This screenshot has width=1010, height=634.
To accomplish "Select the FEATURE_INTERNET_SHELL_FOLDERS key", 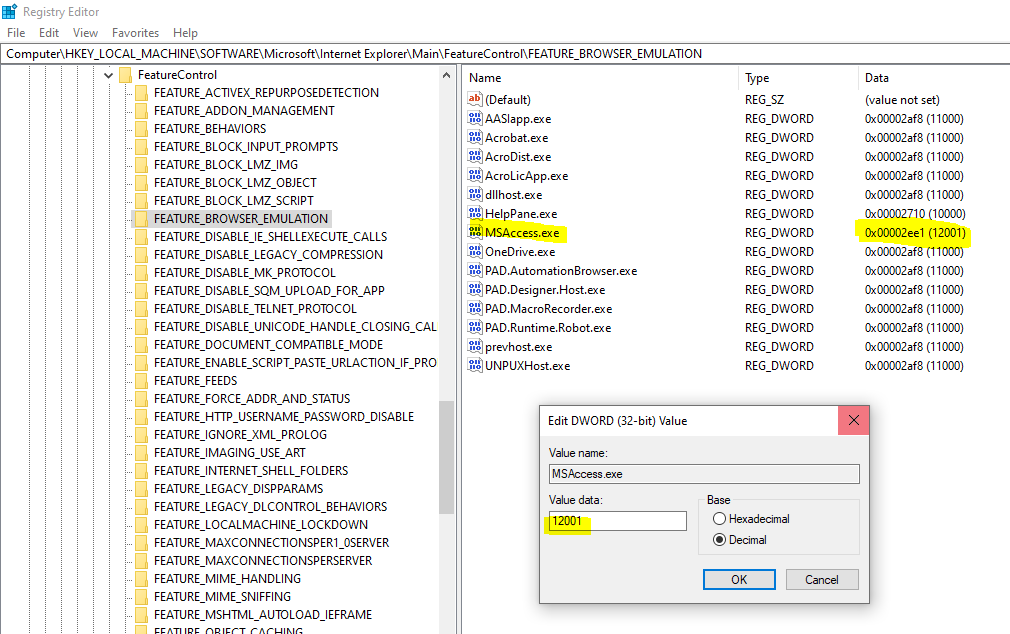I will tap(251, 471).
